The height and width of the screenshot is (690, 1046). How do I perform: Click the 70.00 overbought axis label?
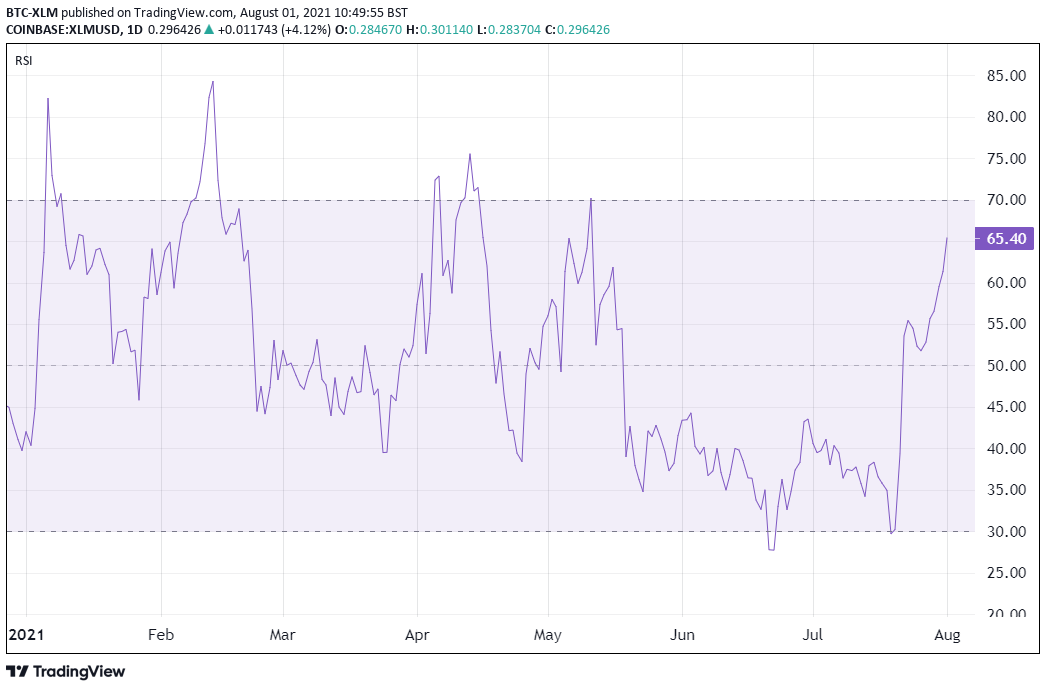(x=1006, y=200)
